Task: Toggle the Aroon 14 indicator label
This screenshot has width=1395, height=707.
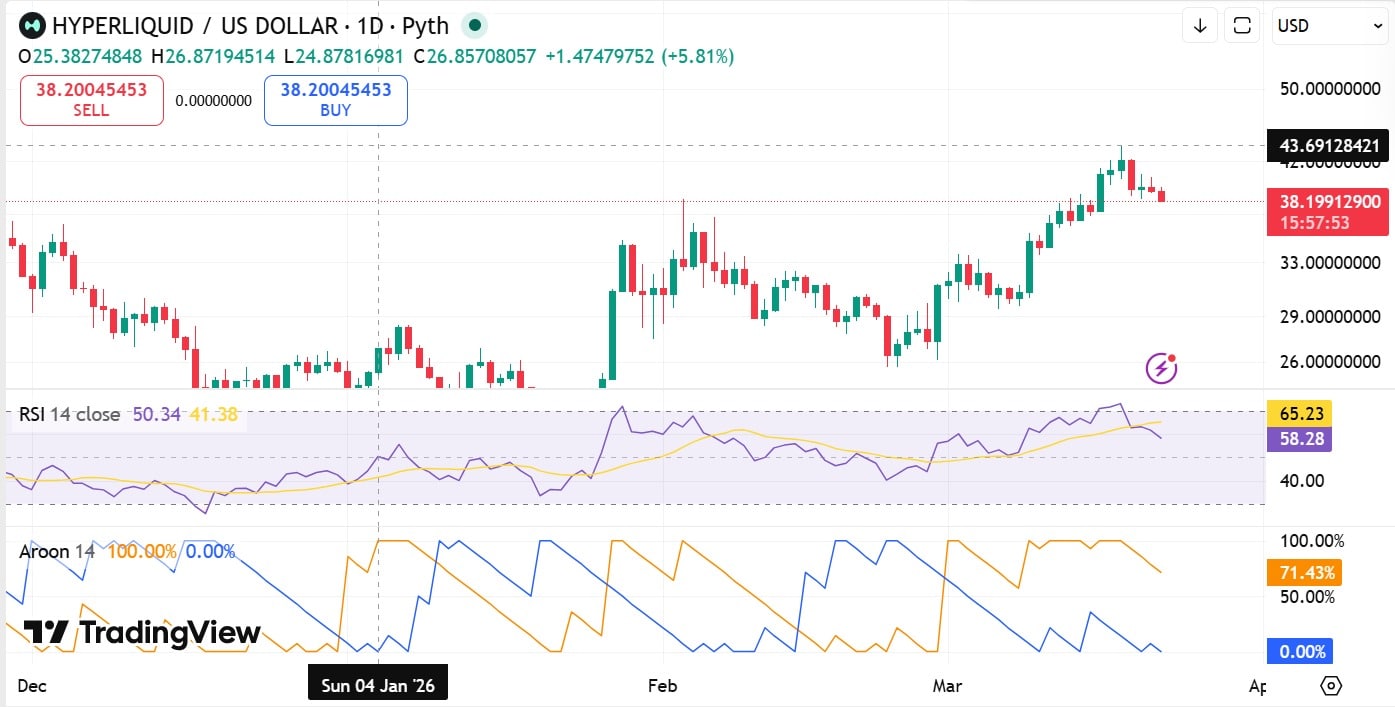Action: (x=55, y=551)
